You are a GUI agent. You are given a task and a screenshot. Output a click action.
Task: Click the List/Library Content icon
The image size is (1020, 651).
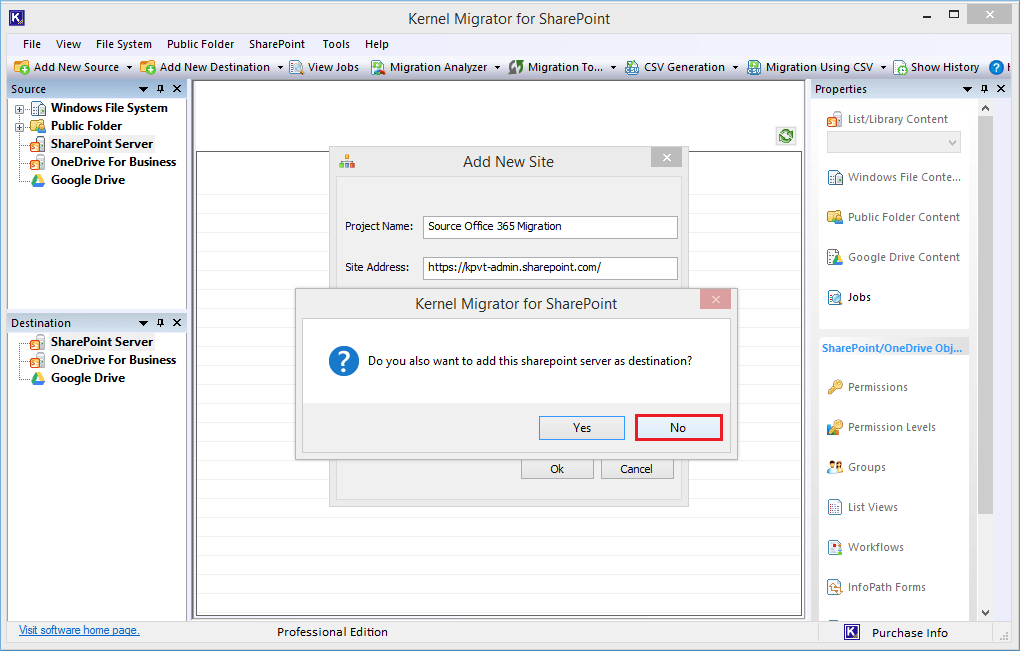coord(835,120)
